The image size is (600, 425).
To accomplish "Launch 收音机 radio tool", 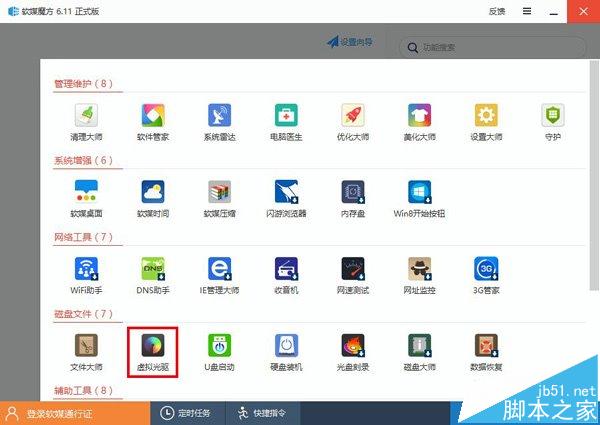I will coord(286,276).
